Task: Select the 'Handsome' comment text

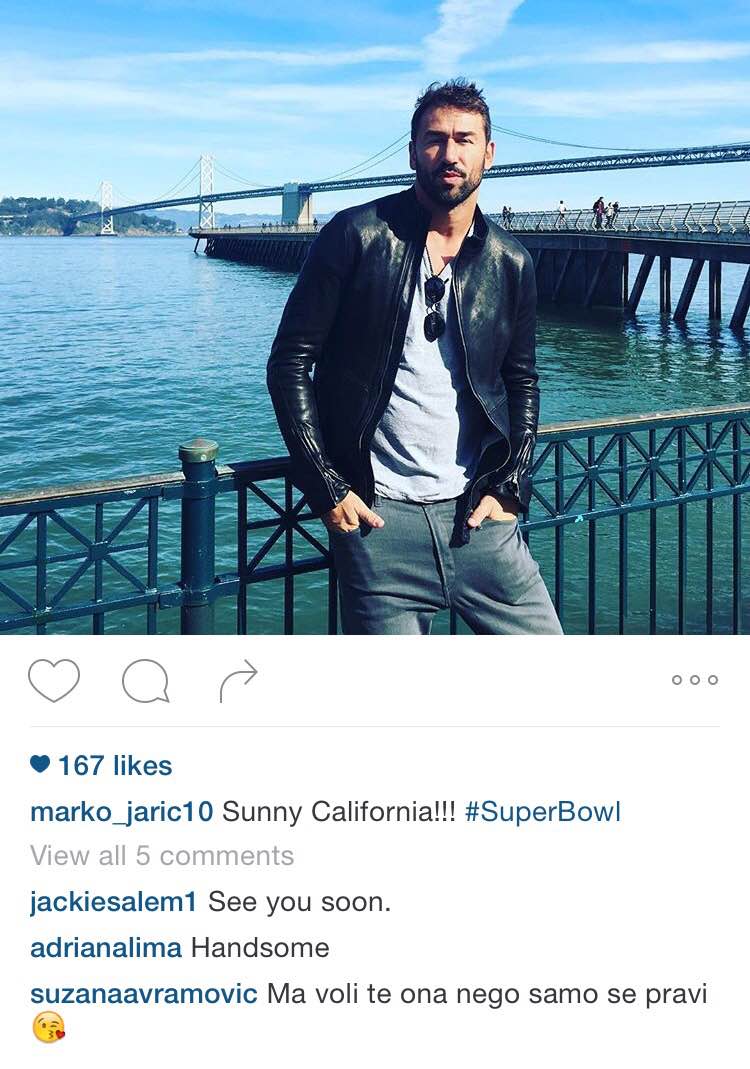Action: coord(260,948)
